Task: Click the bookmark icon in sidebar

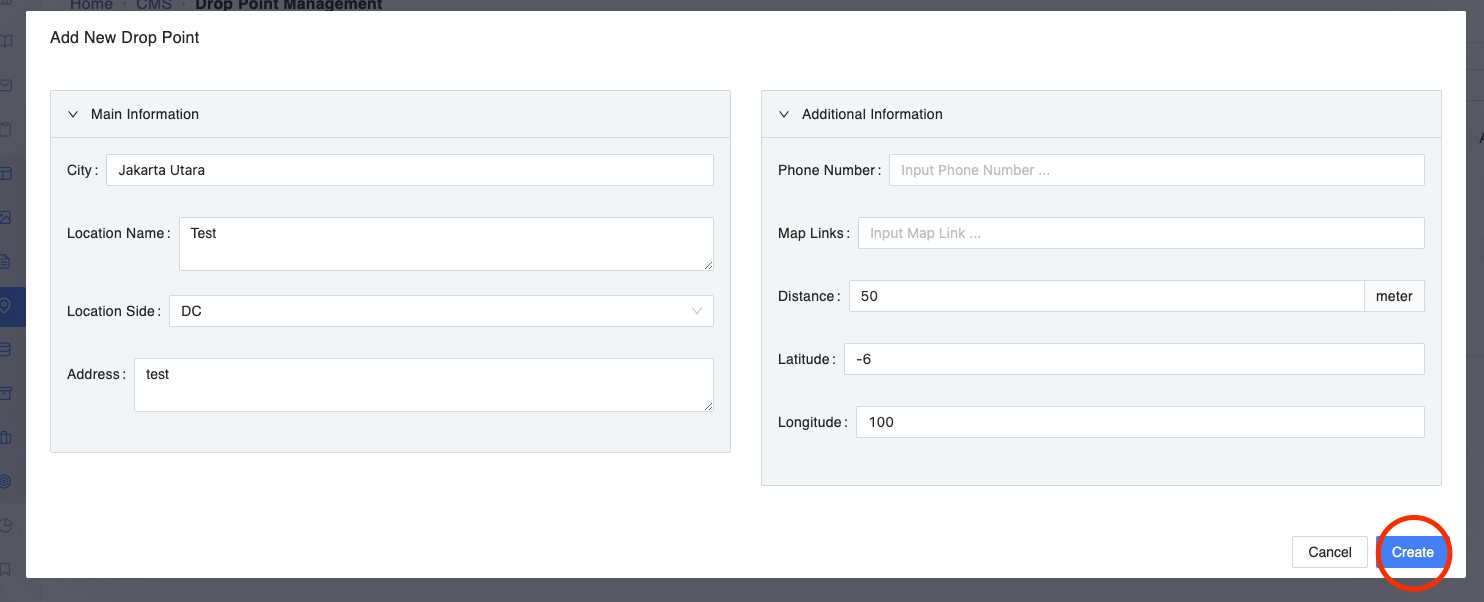Action: tap(6, 569)
